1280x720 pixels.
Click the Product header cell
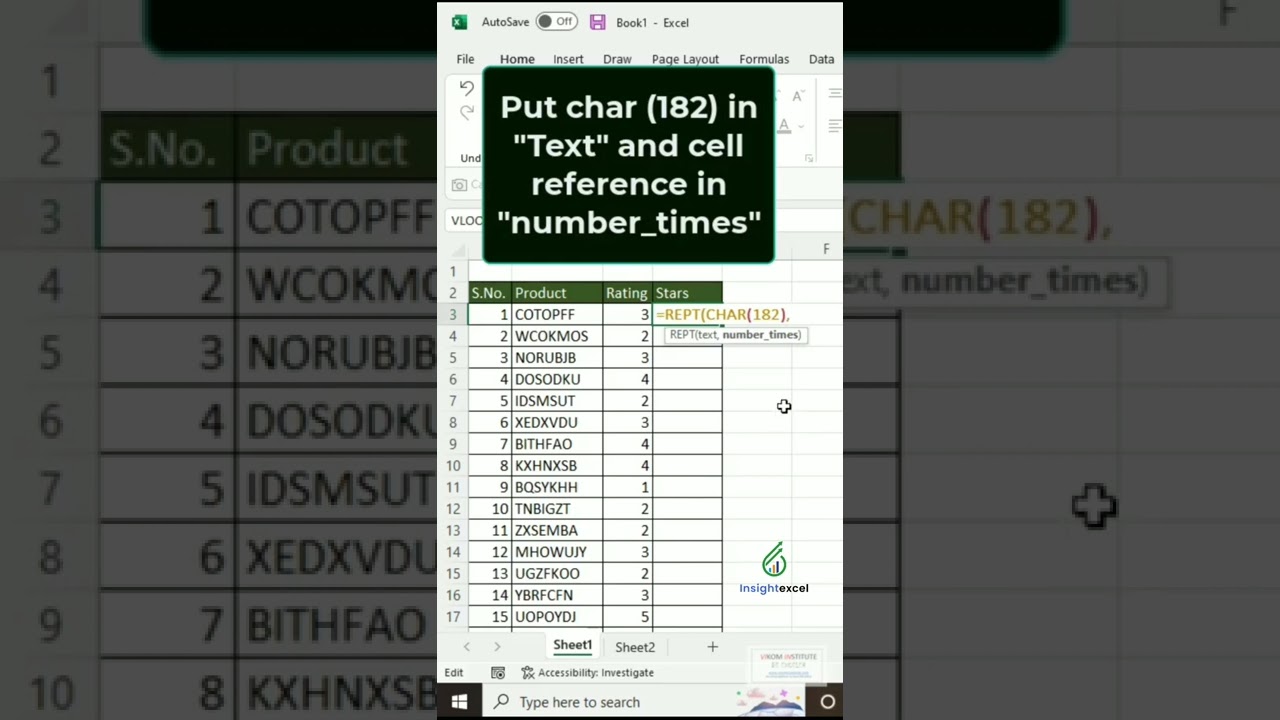point(557,293)
